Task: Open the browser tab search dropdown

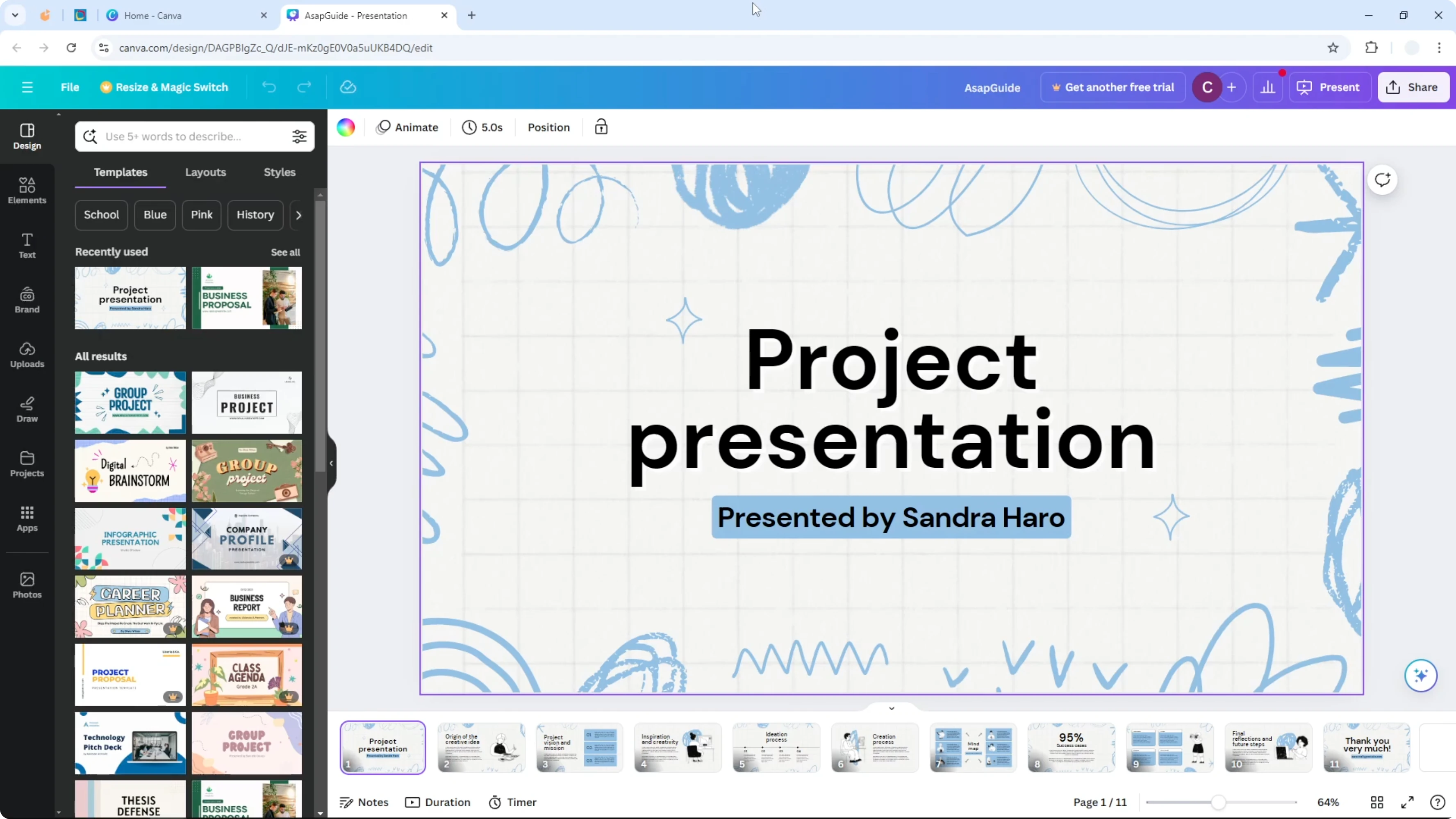Action: coord(15,15)
